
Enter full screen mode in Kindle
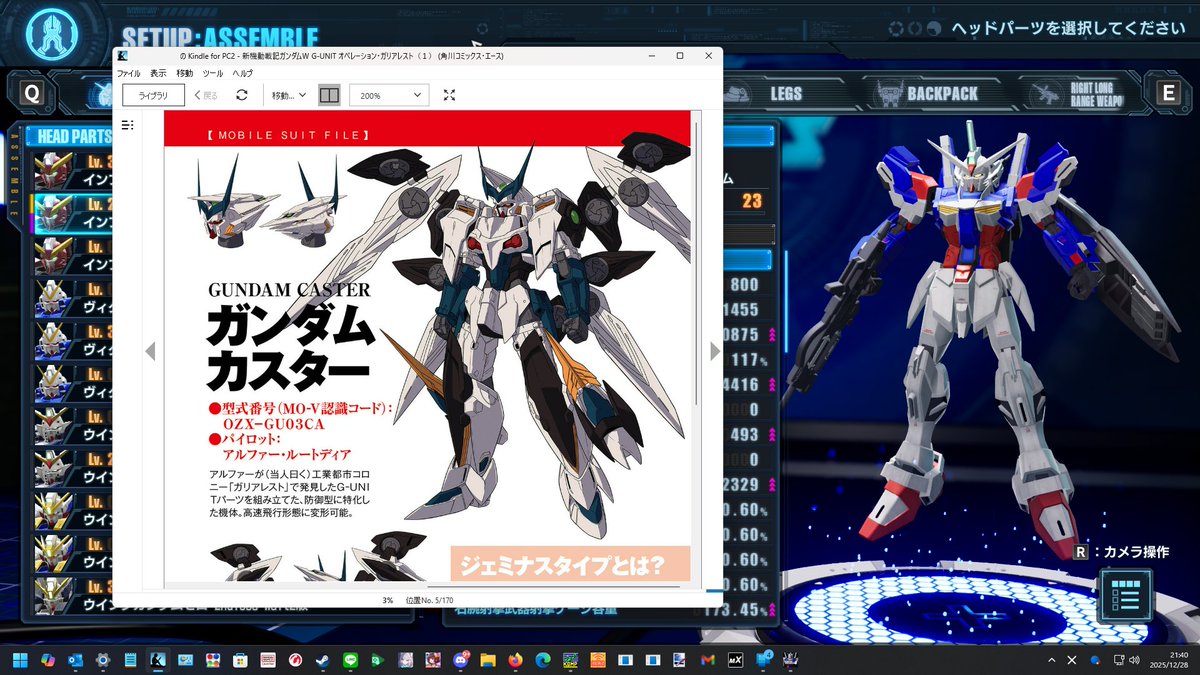(449, 95)
